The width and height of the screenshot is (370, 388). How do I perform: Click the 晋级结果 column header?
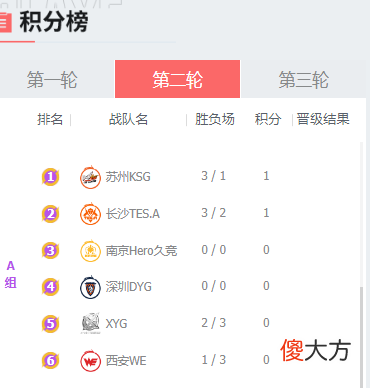pos(323,119)
